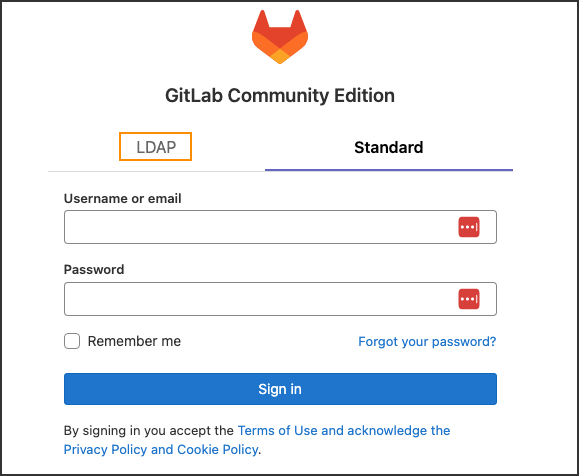The height and width of the screenshot is (476, 579).
Task: Open password manager icon in Password field
Action: pos(469,299)
